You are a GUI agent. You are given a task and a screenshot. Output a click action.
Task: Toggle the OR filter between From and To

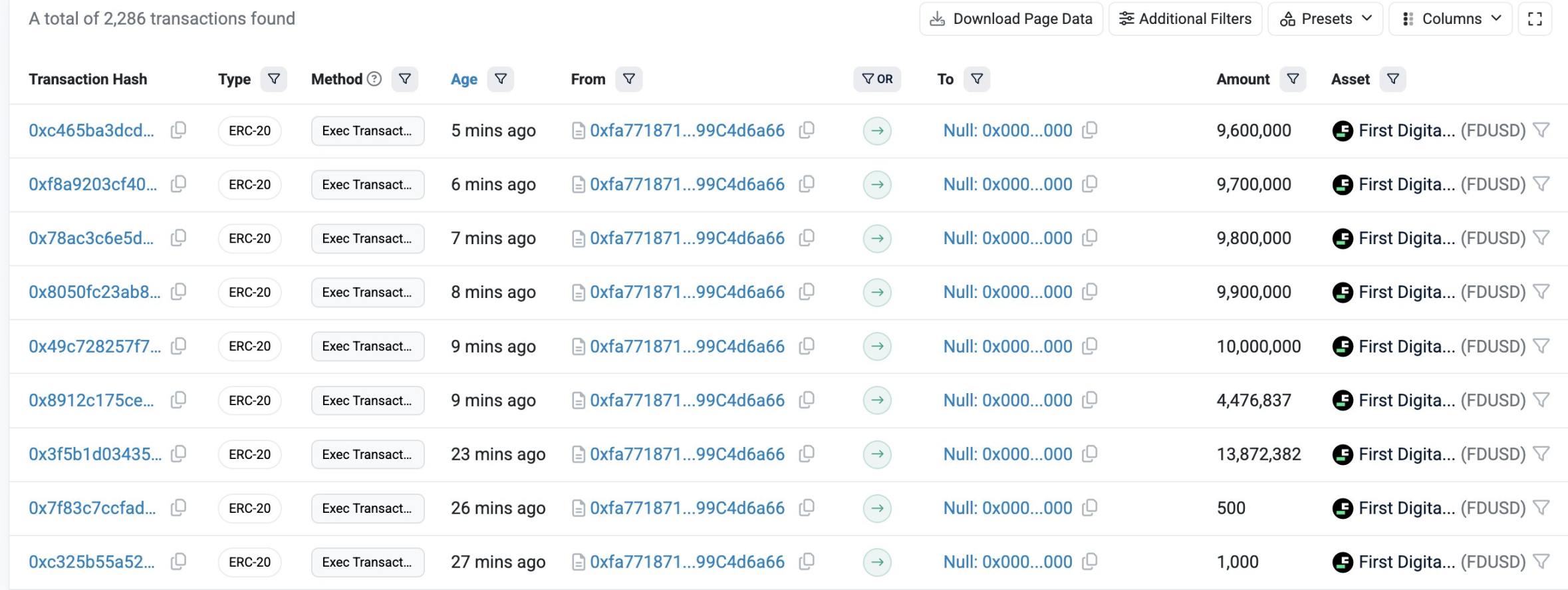tap(877, 79)
